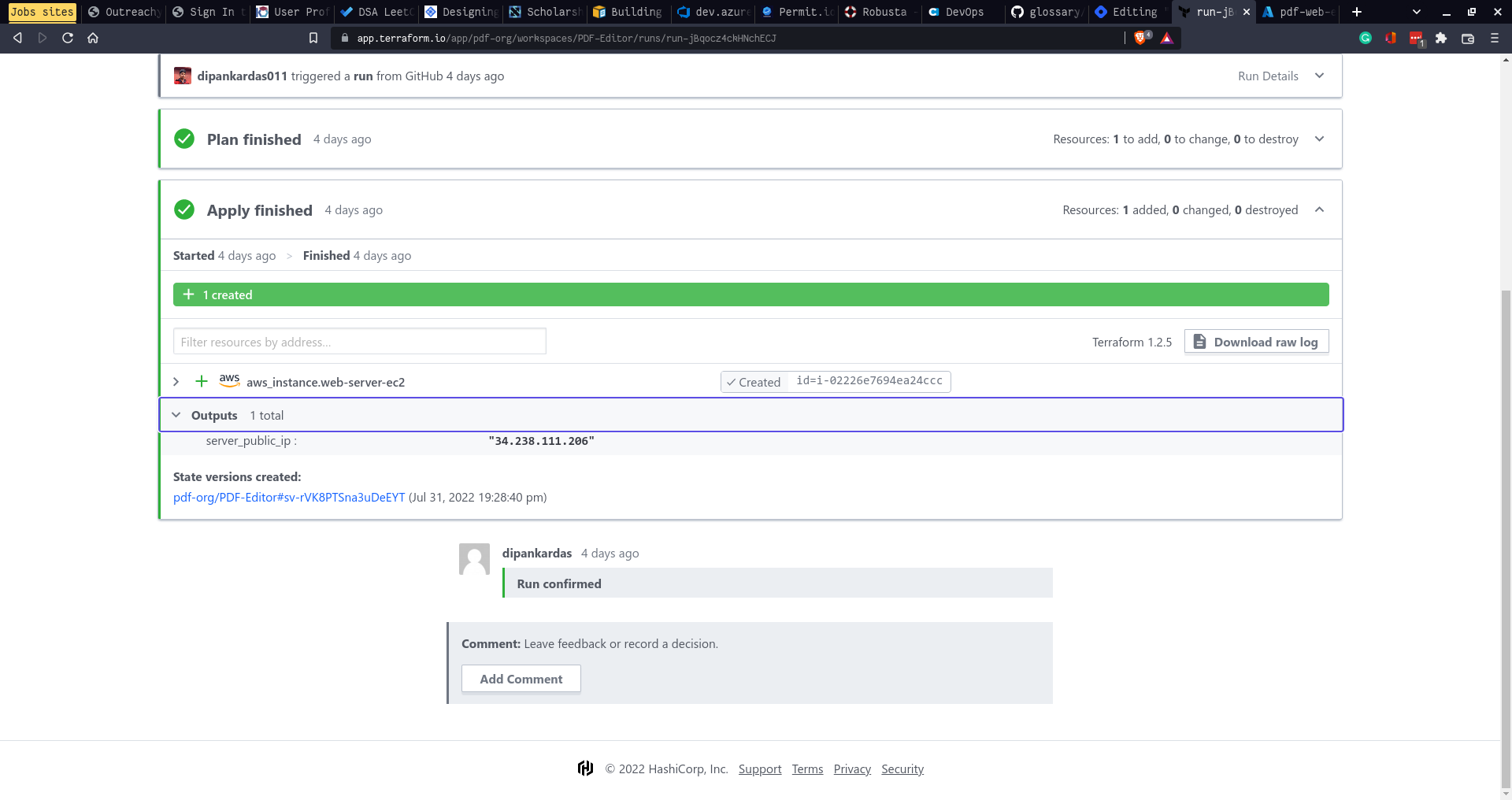This screenshot has width=1512, height=800.
Task: Switch to the Editing tab
Action: tap(1129, 12)
